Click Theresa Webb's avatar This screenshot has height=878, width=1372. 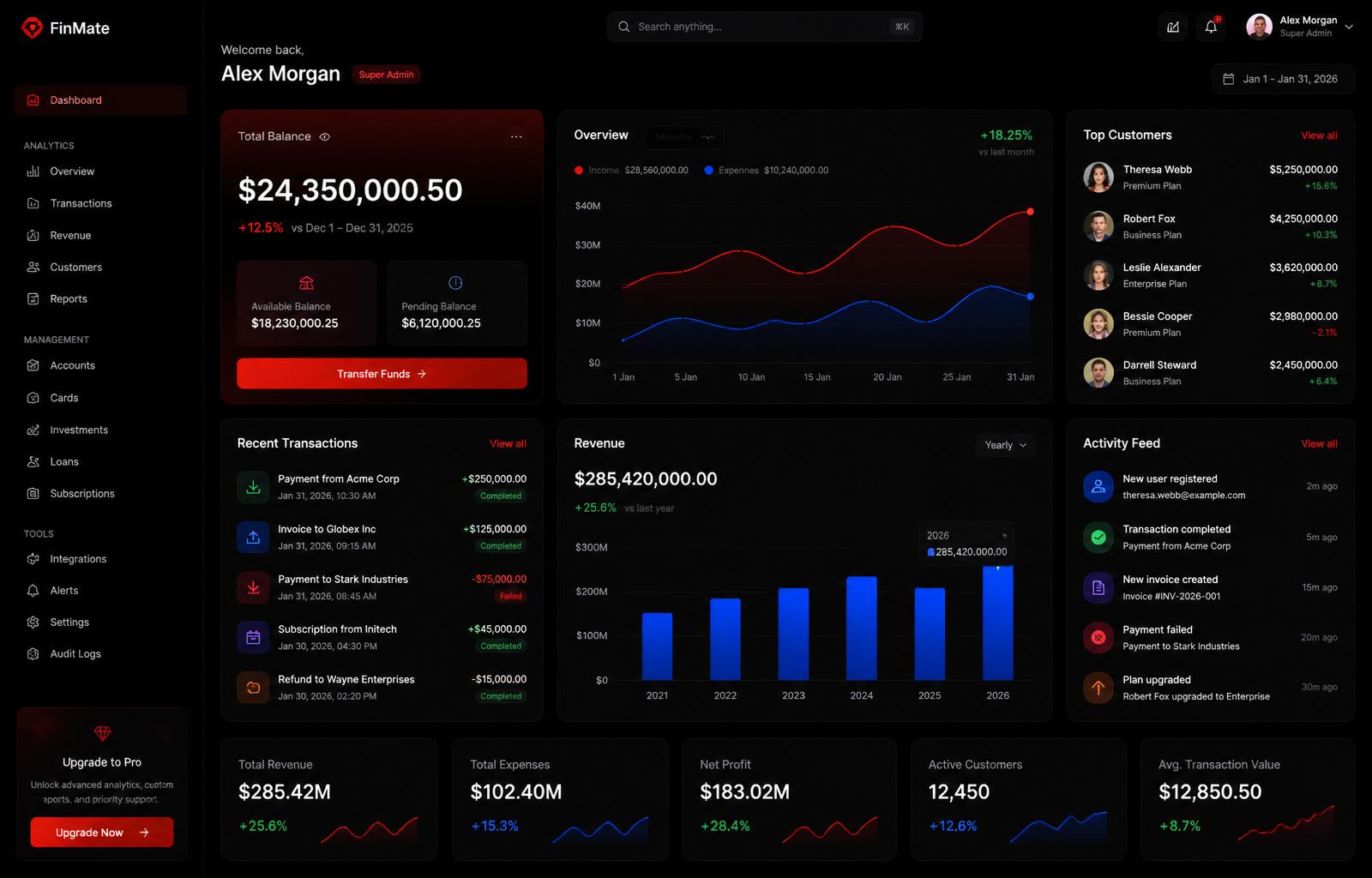click(1098, 177)
